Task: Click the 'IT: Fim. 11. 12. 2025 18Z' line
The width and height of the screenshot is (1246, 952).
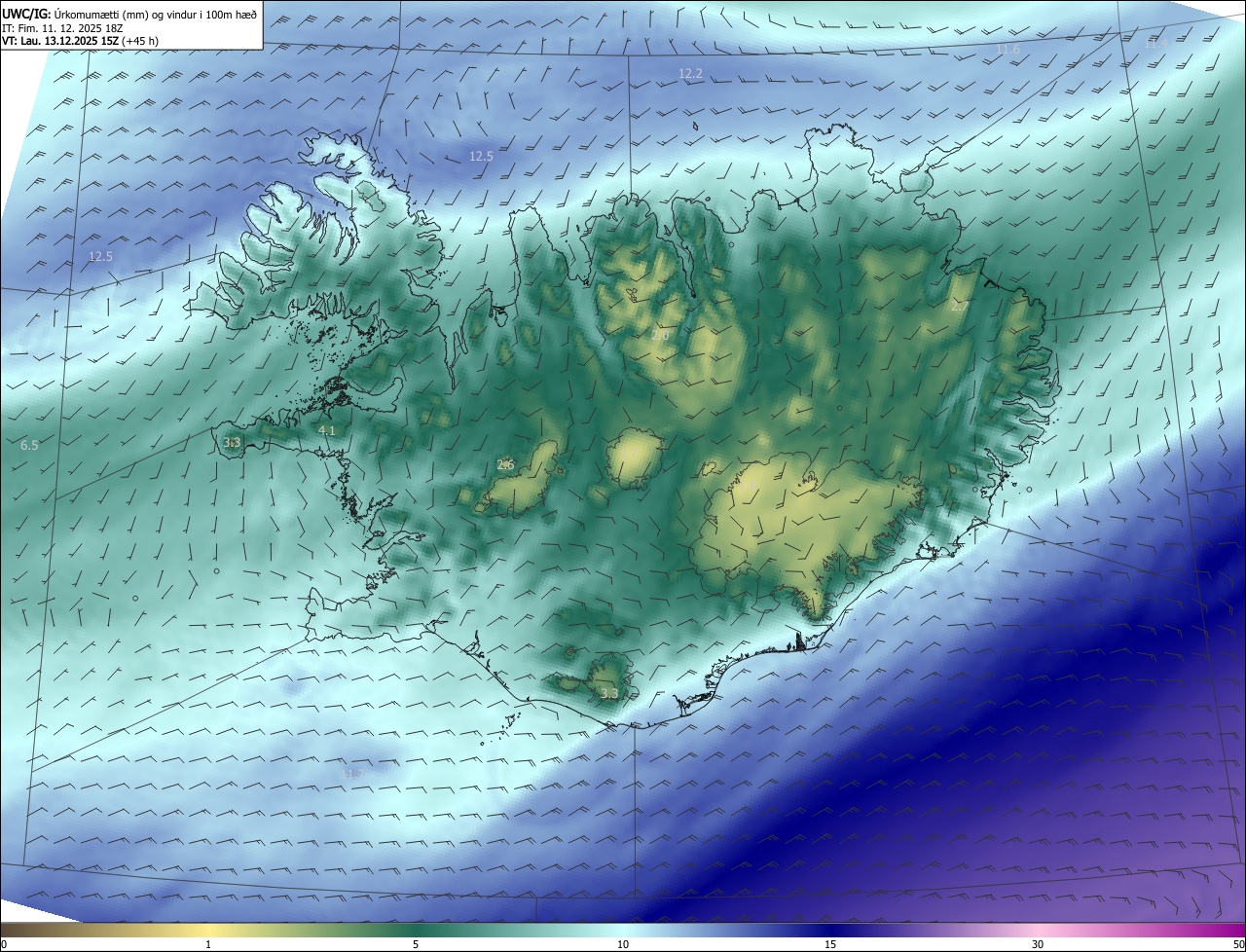Action: [x=64, y=28]
